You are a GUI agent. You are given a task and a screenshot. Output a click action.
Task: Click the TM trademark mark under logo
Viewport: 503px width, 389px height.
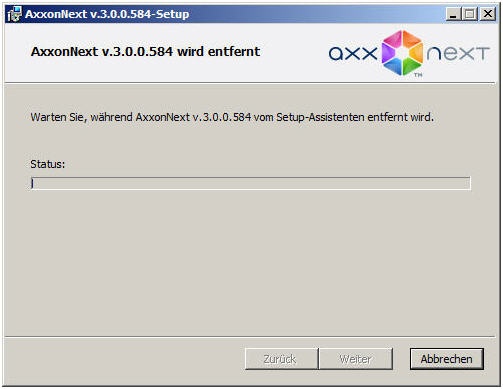[x=418, y=75]
